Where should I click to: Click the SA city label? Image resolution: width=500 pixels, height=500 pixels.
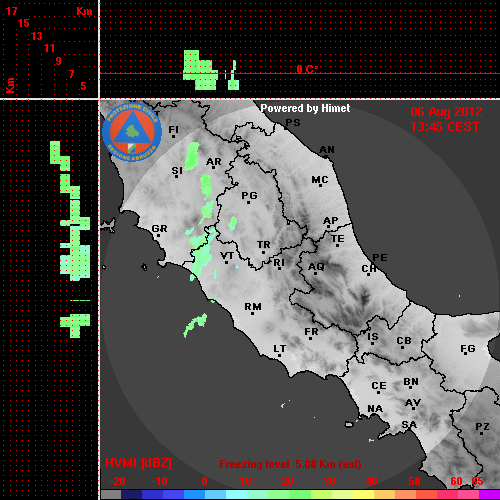click(409, 425)
